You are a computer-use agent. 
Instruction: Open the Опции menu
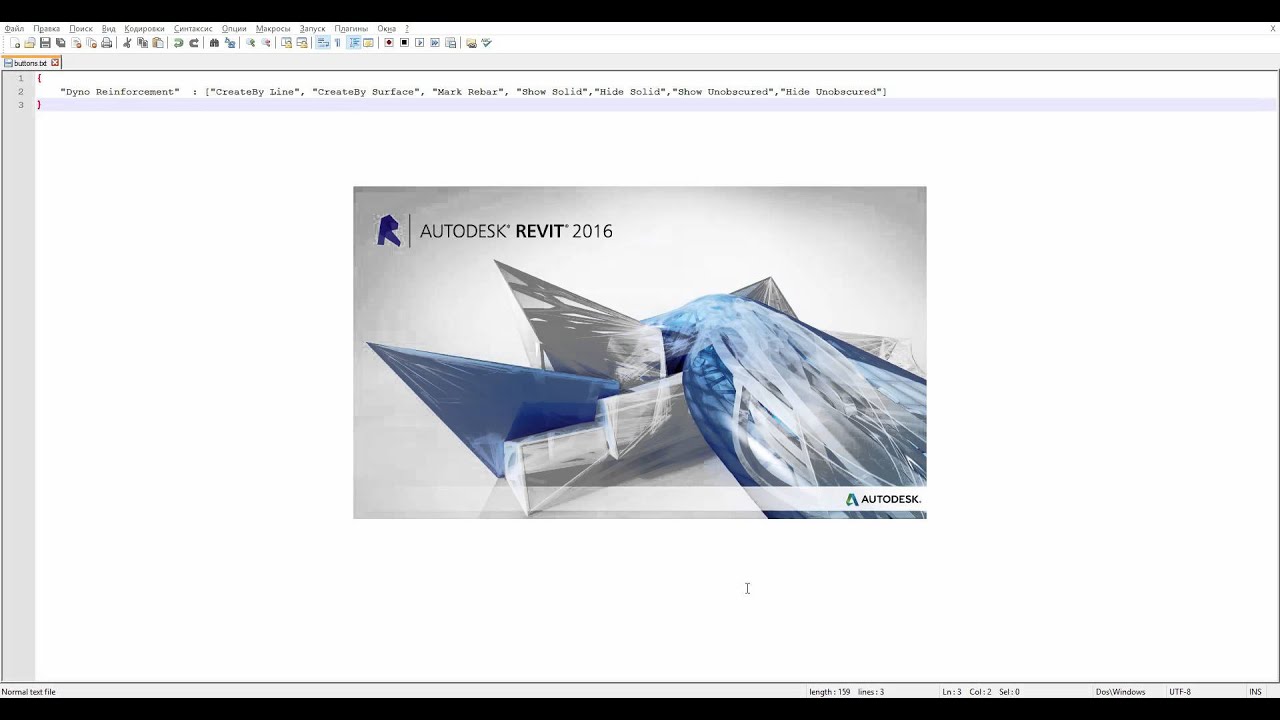pos(234,29)
